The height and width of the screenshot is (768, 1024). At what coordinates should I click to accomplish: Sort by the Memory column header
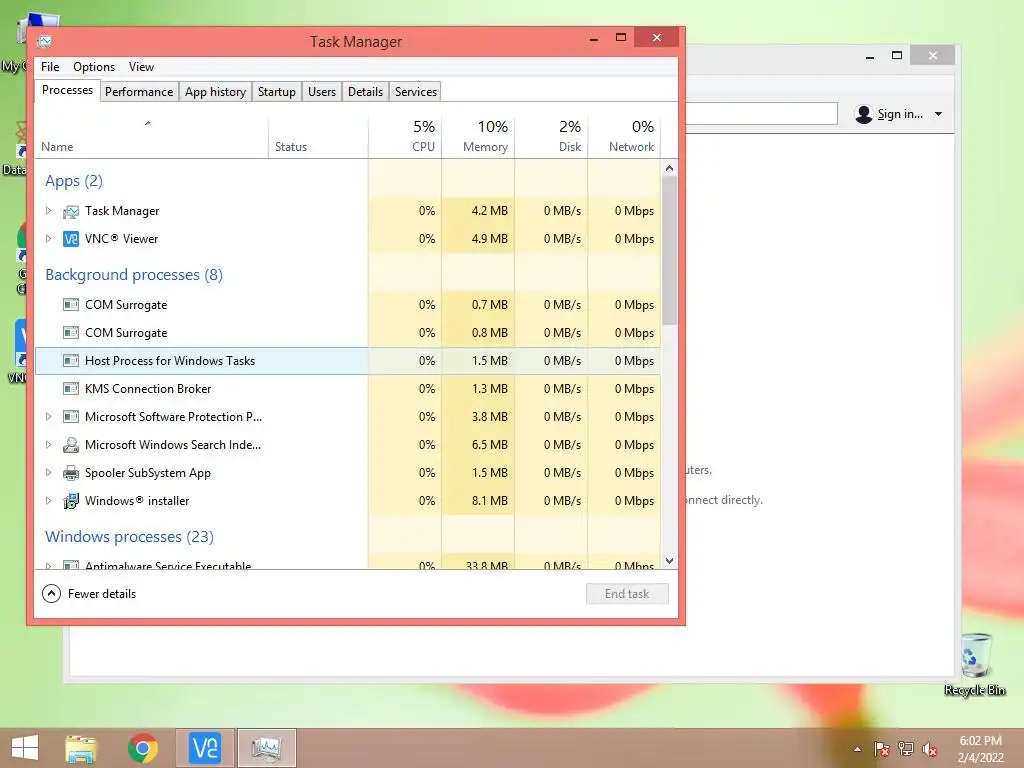[478, 138]
